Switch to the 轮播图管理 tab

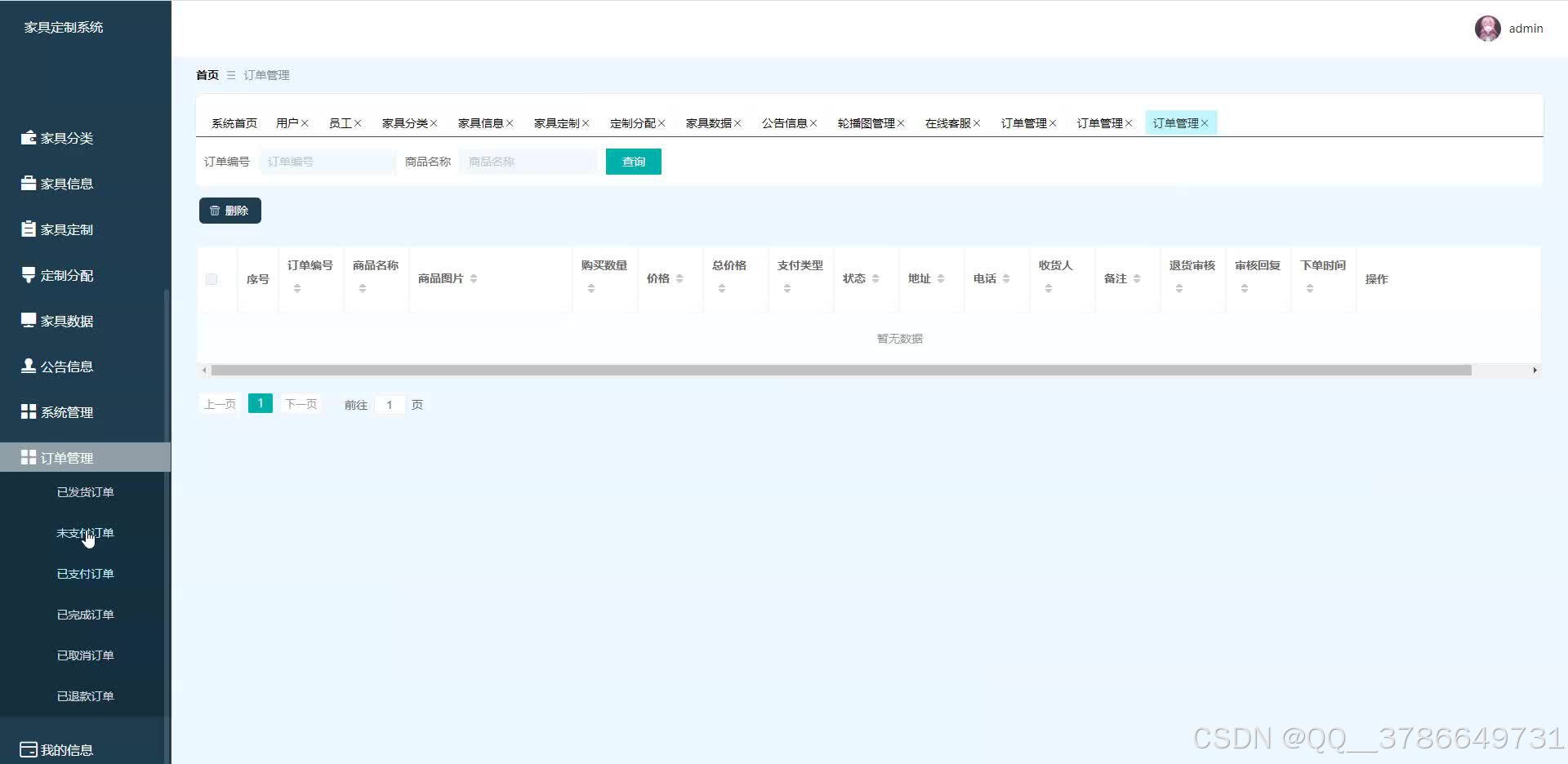[866, 123]
